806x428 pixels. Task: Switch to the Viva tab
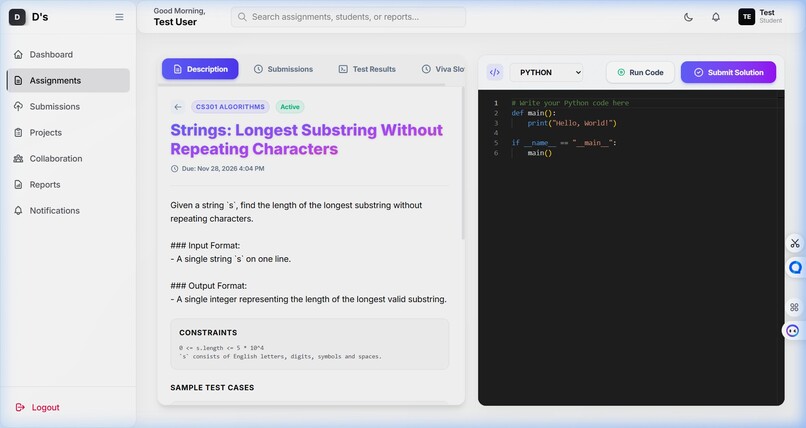[x=442, y=69]
